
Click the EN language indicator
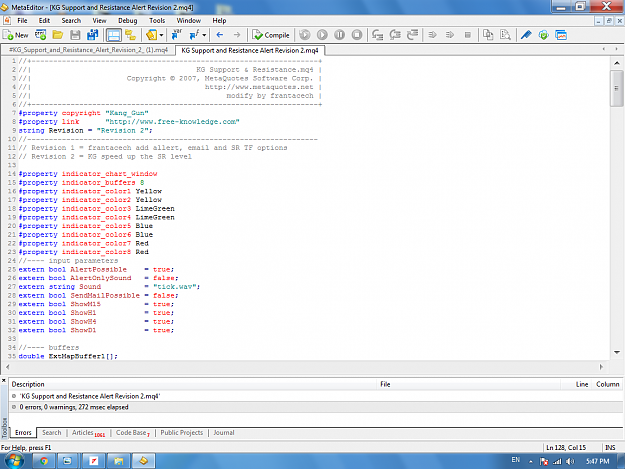(516, 460)
